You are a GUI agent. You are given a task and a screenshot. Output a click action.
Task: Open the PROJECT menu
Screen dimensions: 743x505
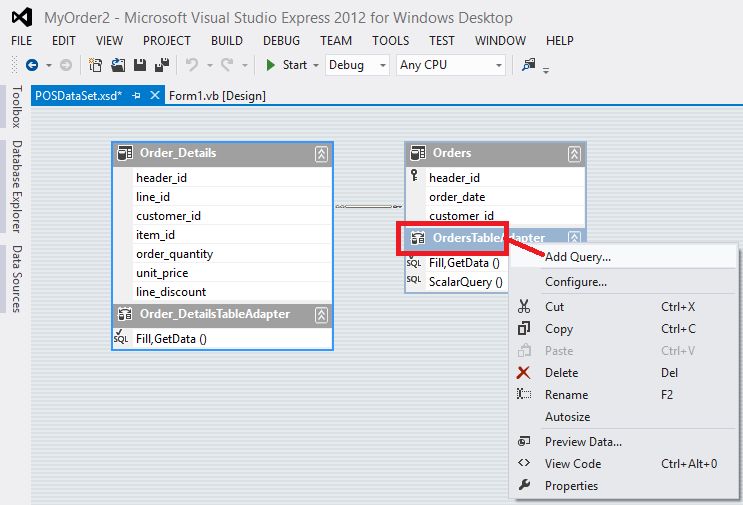pyautogui.click(x=167, y=41)
